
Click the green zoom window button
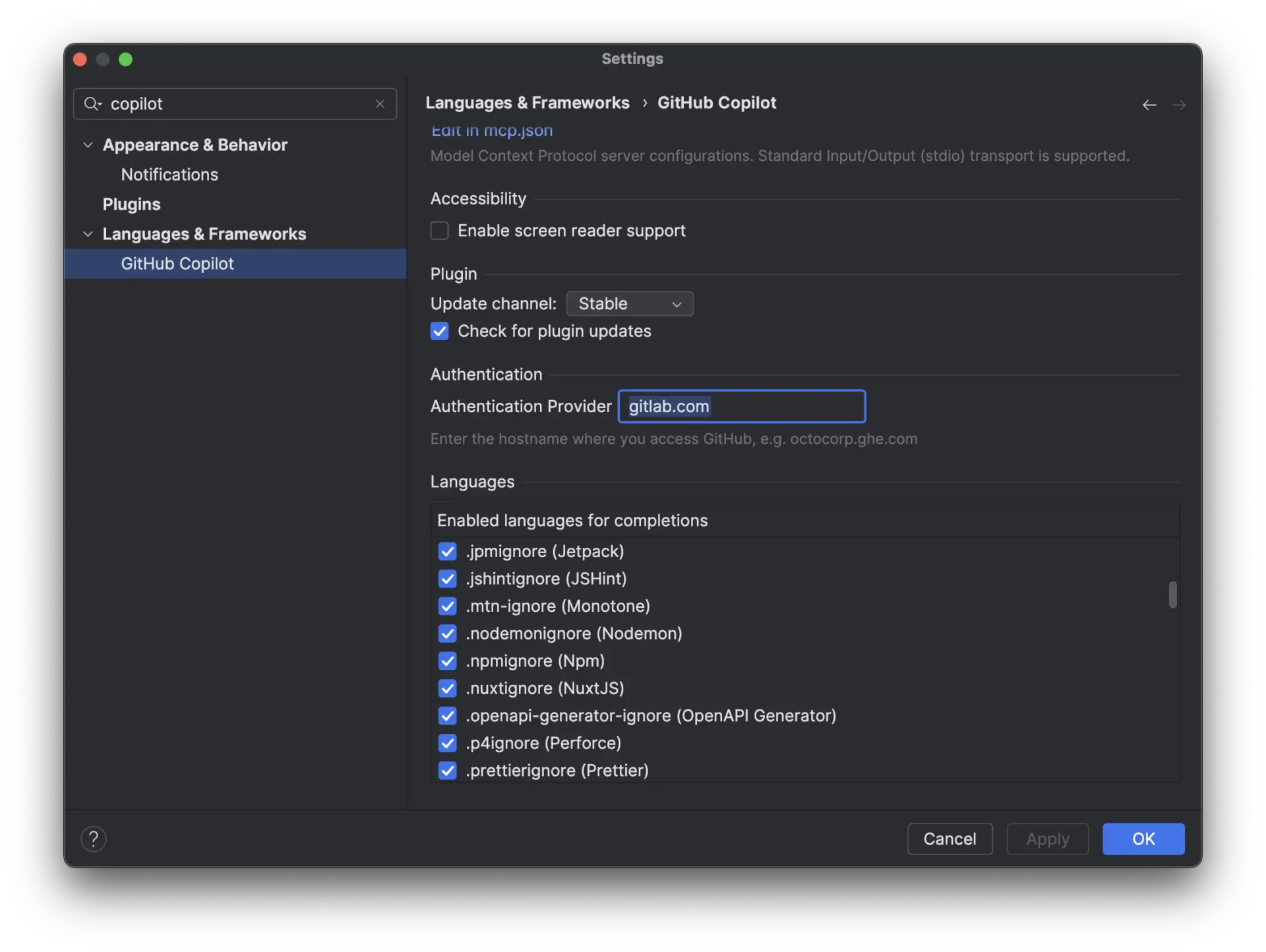click(125, 59)
